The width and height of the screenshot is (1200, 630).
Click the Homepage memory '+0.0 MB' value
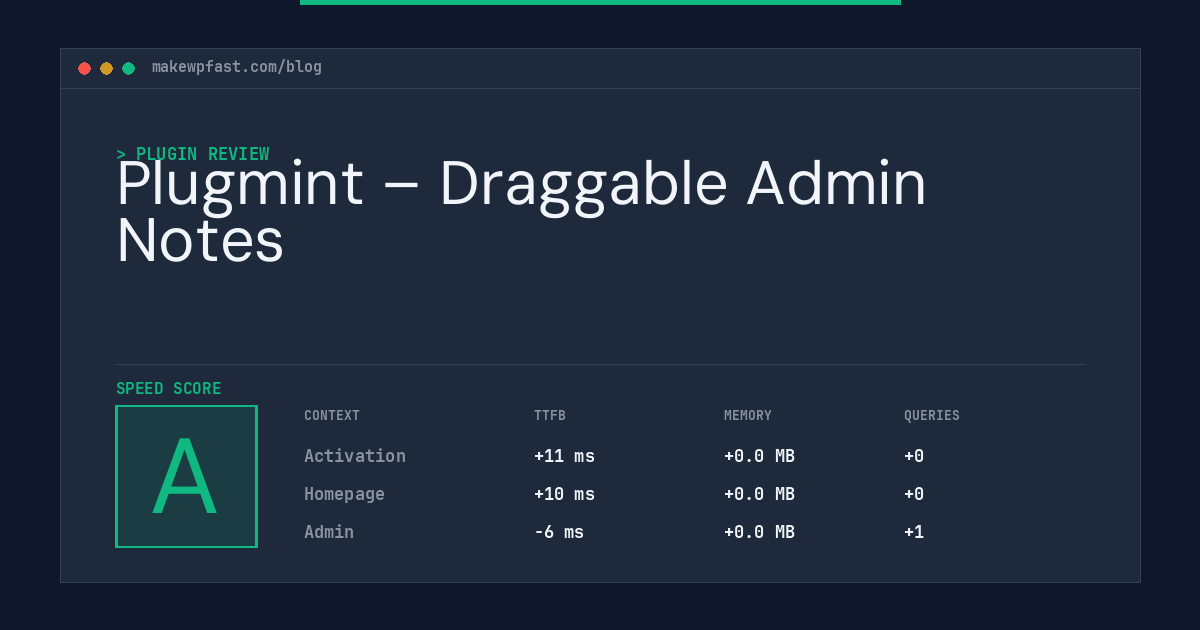[x=759, y=494]
